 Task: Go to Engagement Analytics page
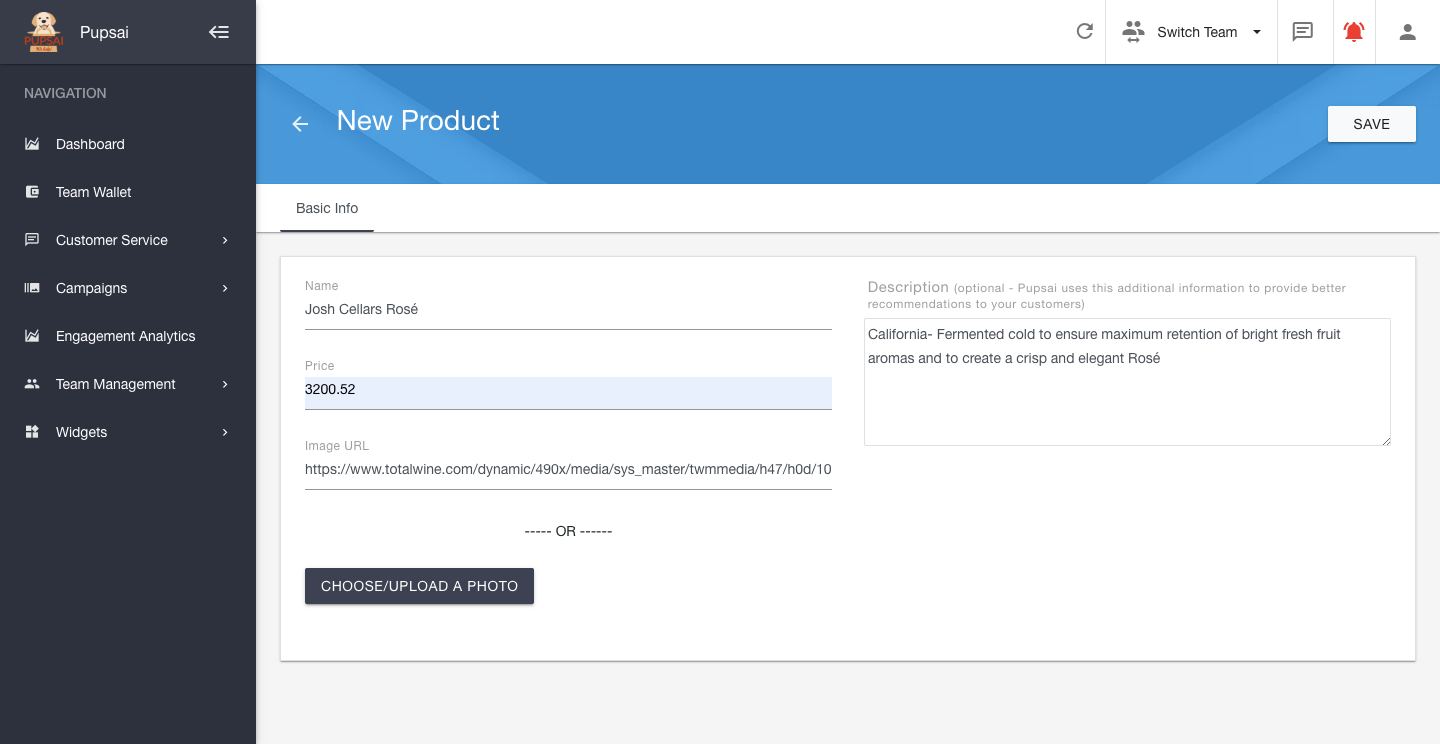125,336
